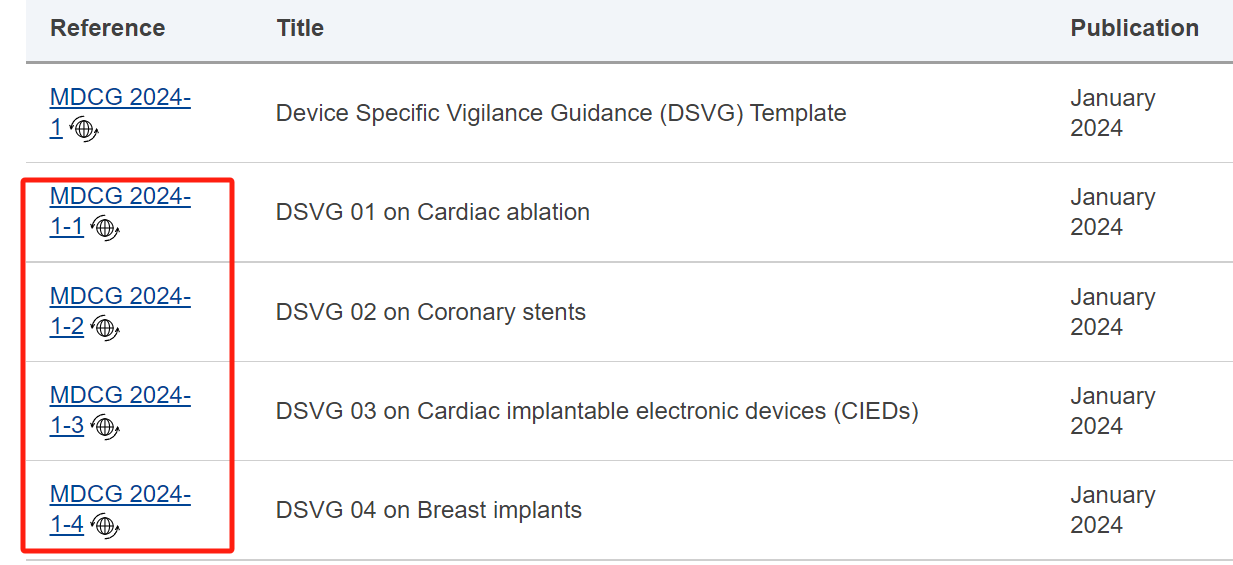
Task: Click the Title column header
Action: click(x=300, y=28)
